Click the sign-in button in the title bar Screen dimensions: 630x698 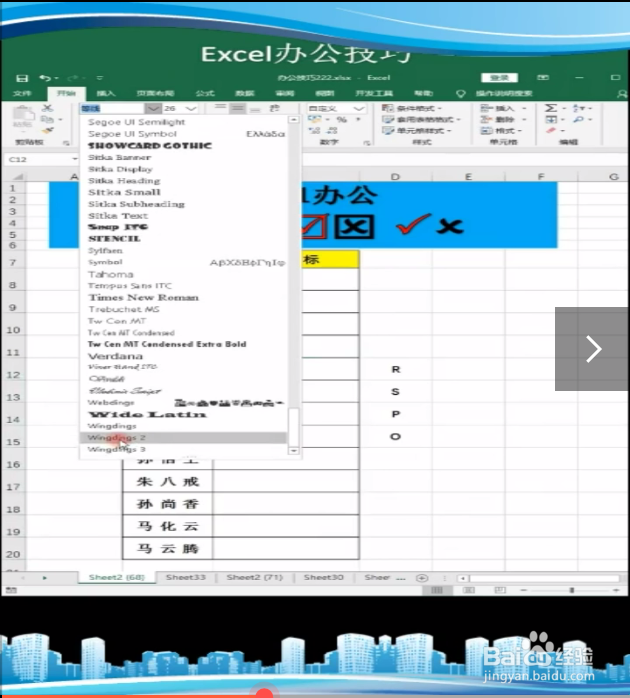(x=500, y=78)
